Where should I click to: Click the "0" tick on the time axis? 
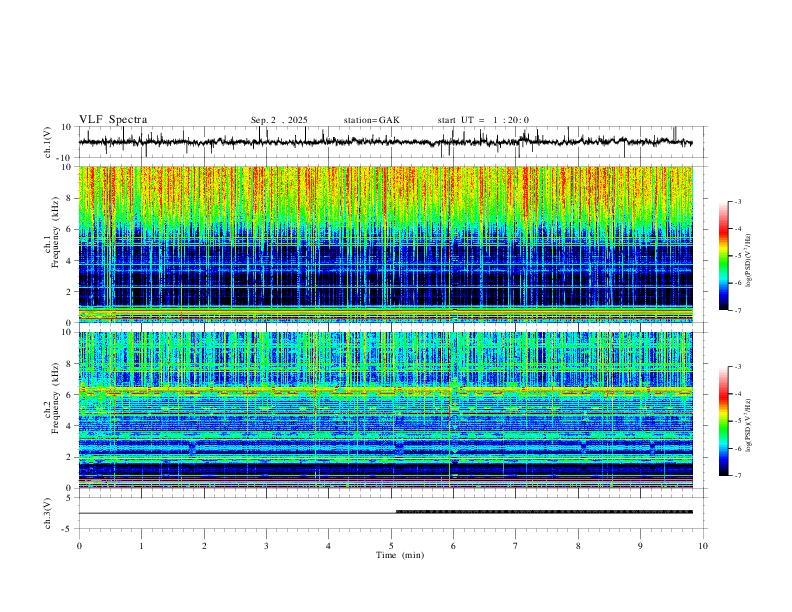coord(79,546)
